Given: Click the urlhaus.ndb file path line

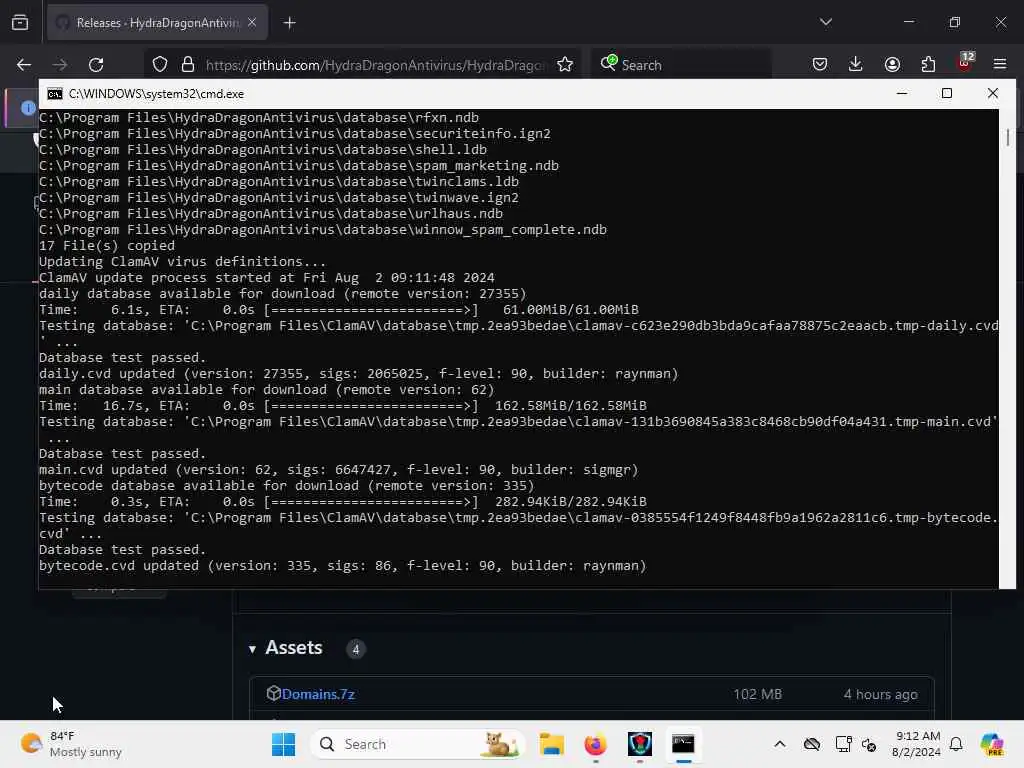Looking at the screenshot, I should (x=270, y=214).
